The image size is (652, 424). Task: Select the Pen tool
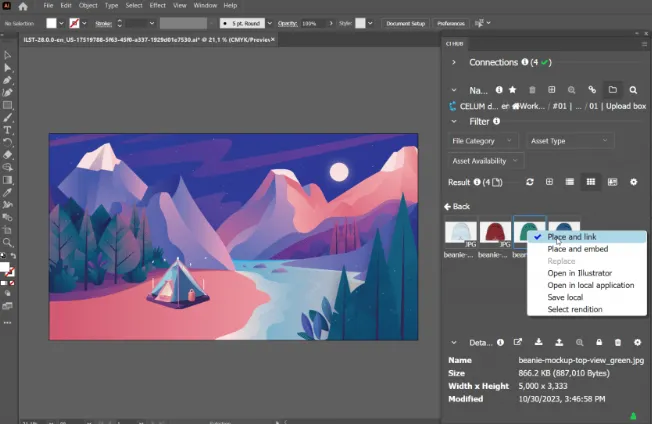pyautogui.click(x=7, y=80)
